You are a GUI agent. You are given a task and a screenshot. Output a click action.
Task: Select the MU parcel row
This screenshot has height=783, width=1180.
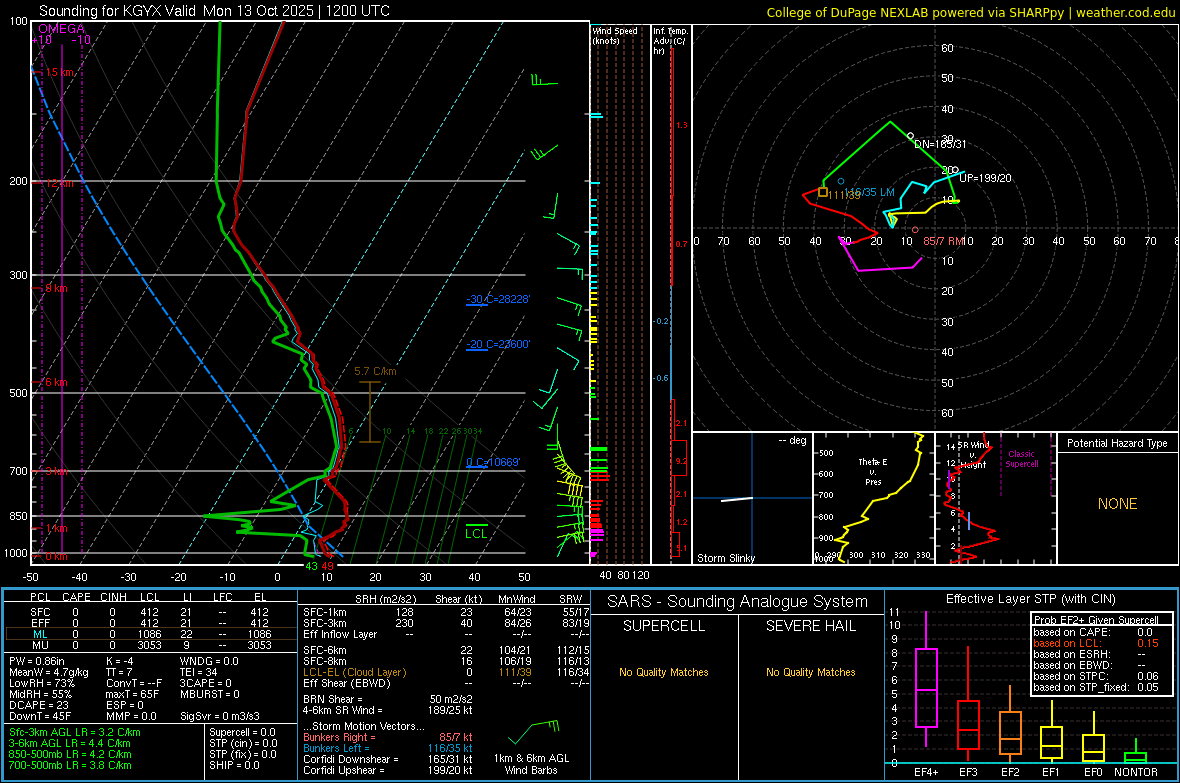pyautogui.click(x=151, y=645)
